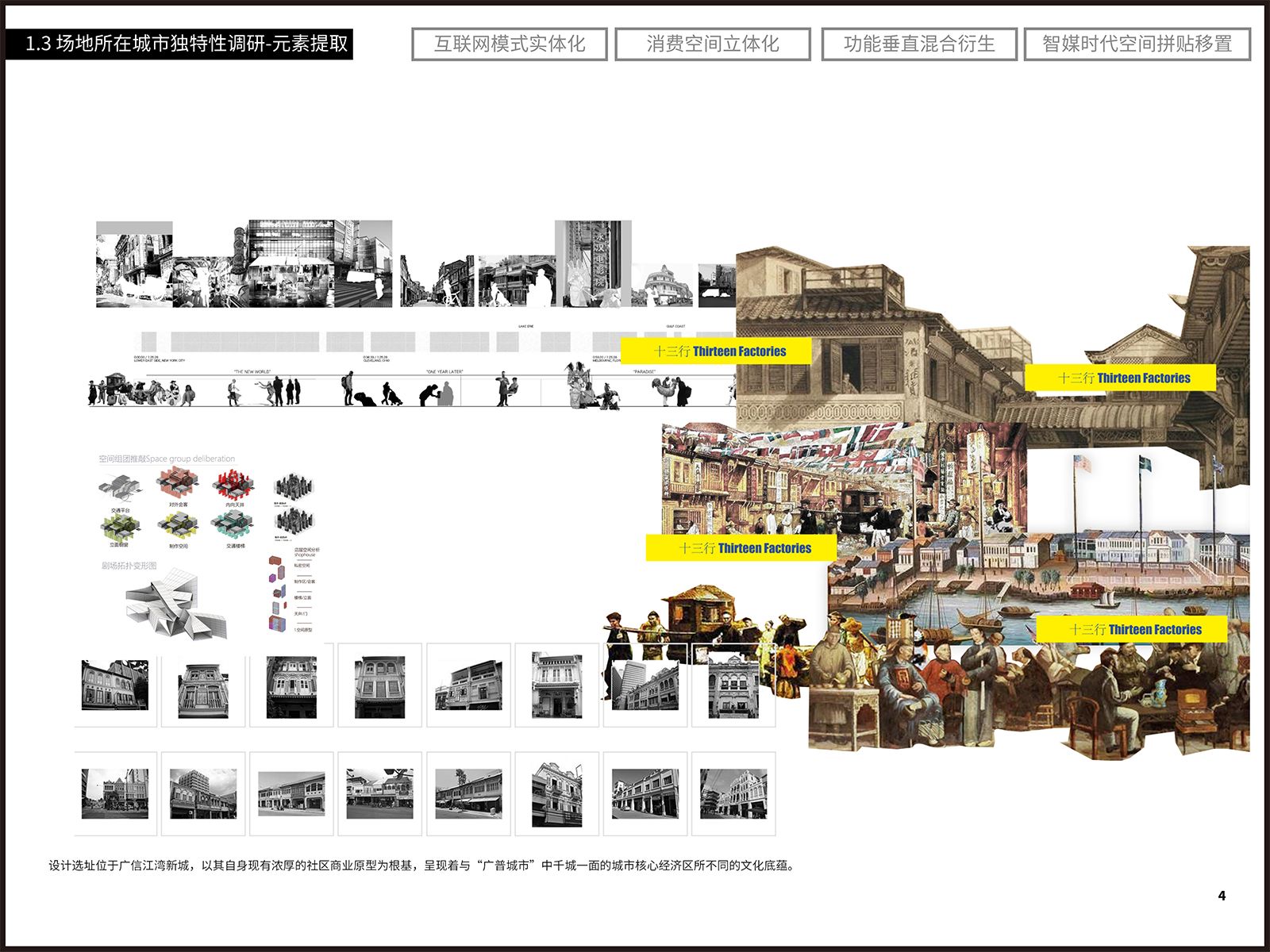The image size is (1270, 952).
Task: Click the Thirteen Factories label over the tiled-roof building
Action: (x=716, y=351)
